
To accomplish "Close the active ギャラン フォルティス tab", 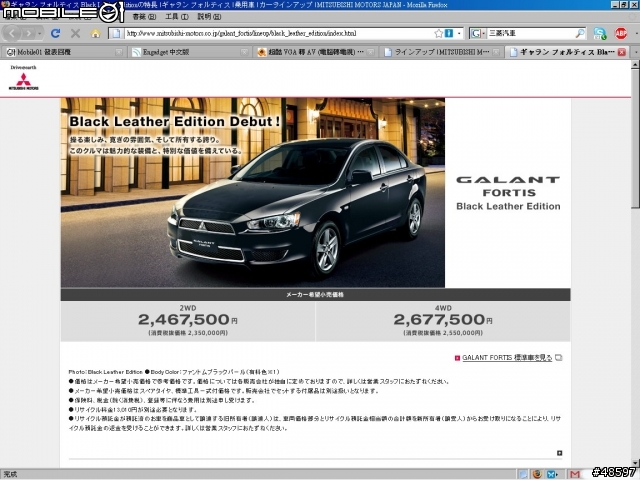I will click(x=622, y=52).
